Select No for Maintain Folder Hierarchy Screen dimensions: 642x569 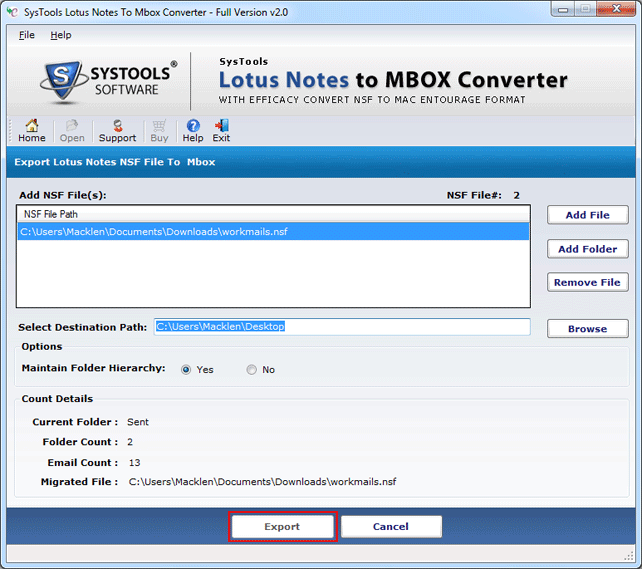click(251, 370)
